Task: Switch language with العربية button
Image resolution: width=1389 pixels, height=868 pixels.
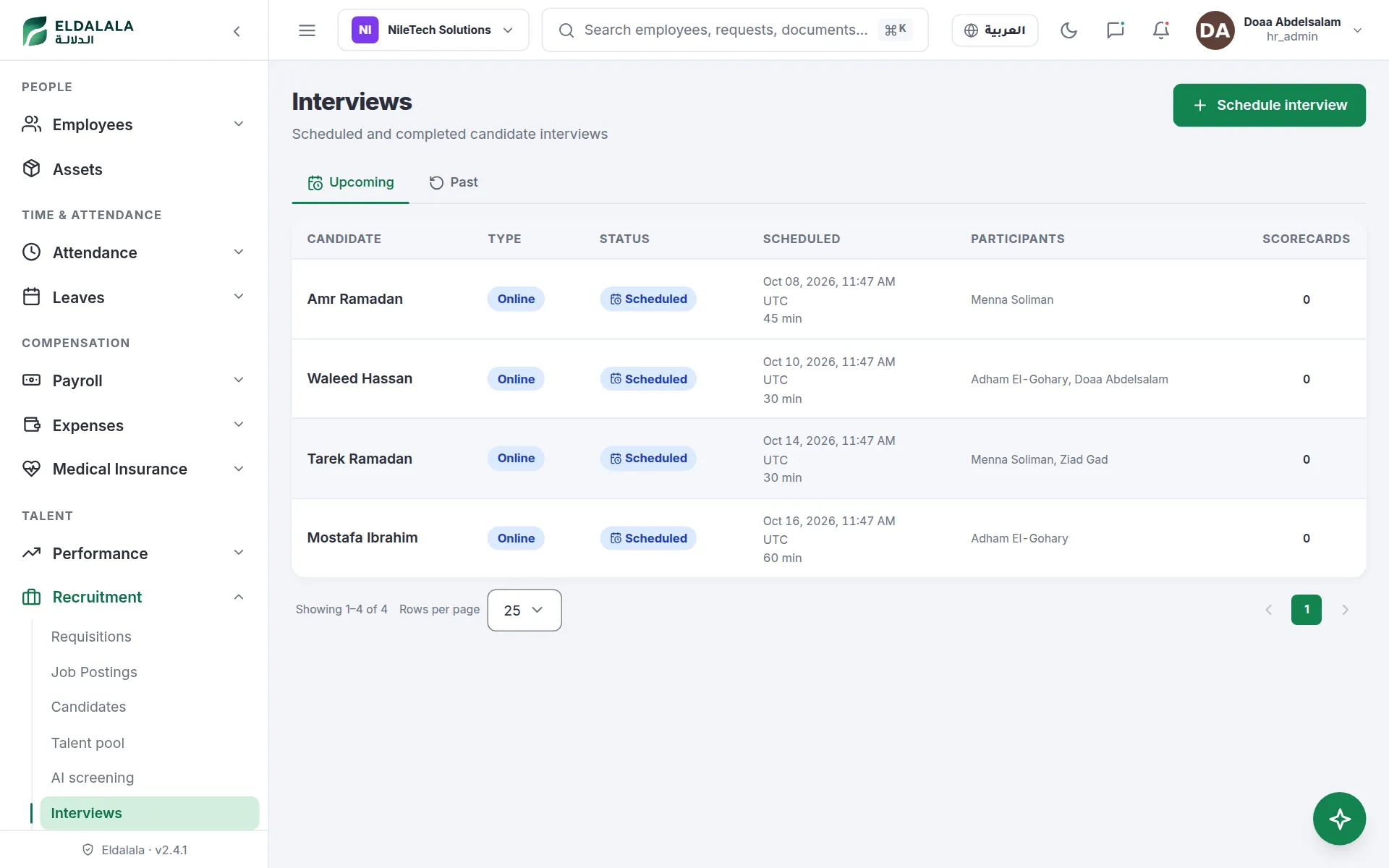Action: tap(995, 30)
